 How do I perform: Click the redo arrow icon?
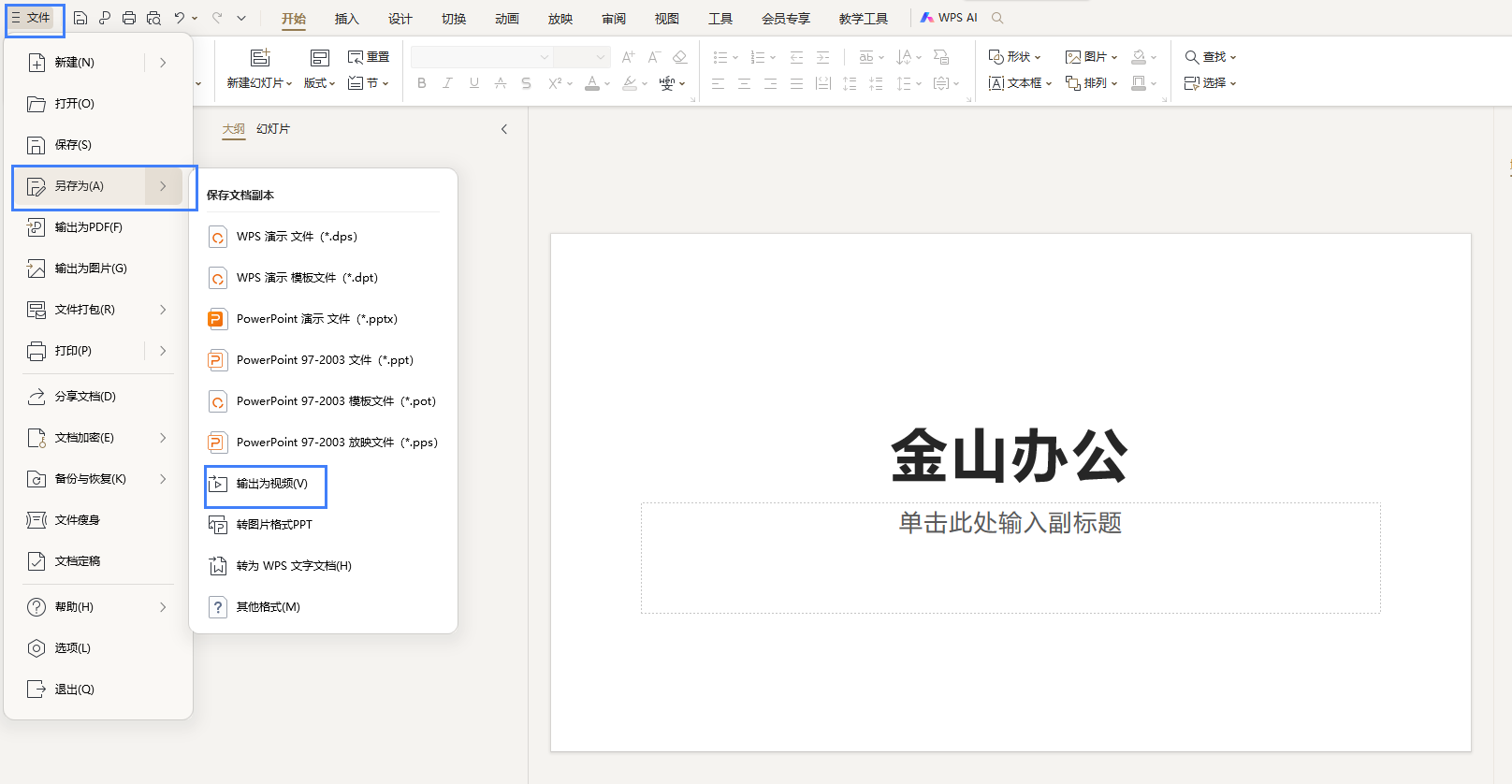tap(217, 18)
